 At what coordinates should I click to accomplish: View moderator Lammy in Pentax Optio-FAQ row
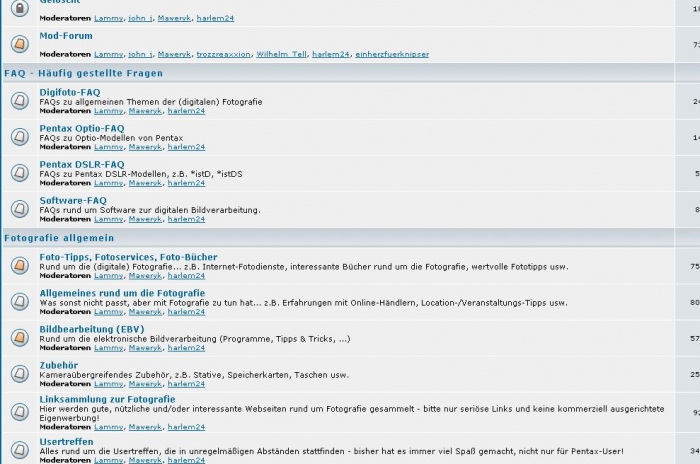(x=108, y=147)
